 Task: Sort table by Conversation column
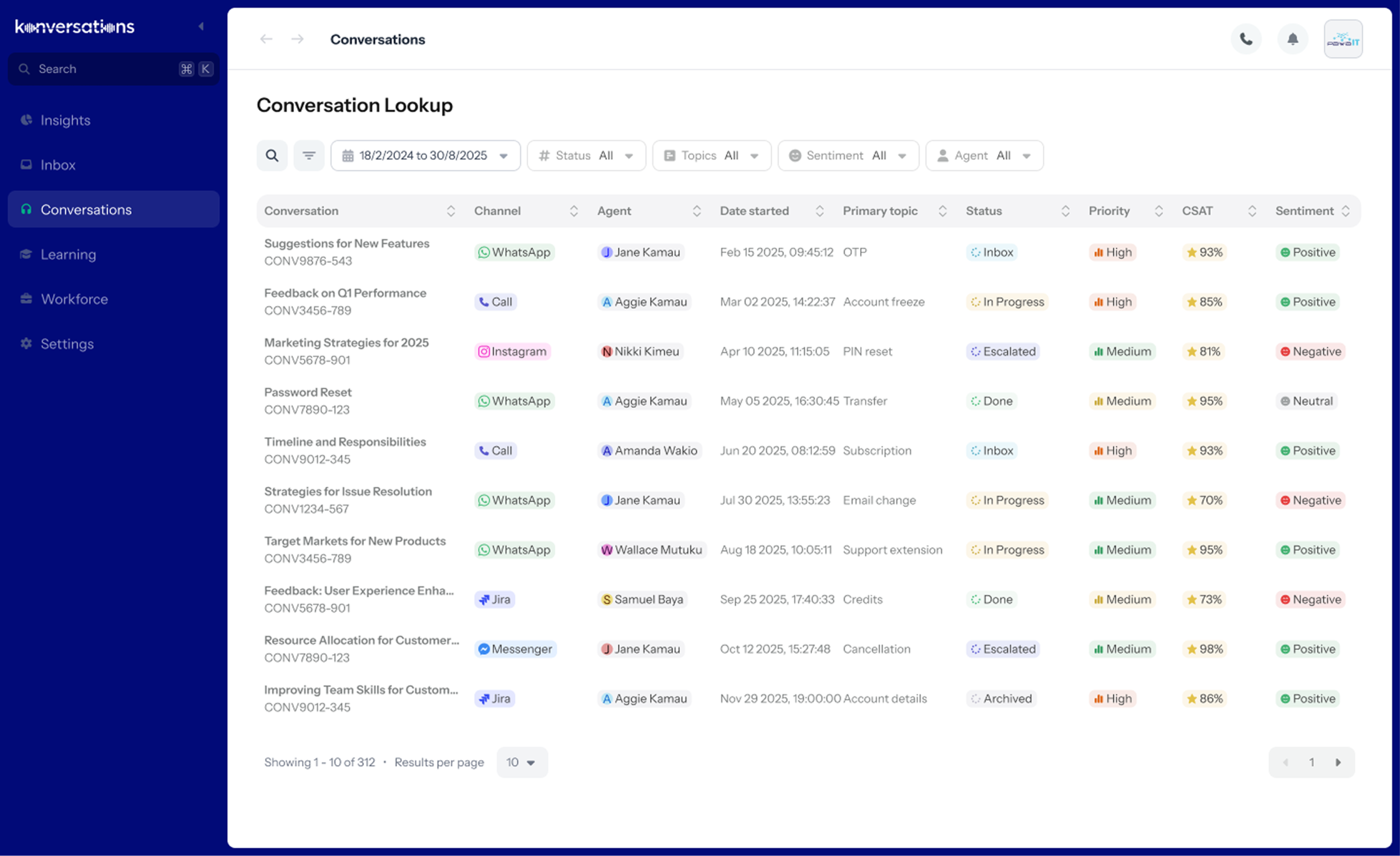click(451, 211)
